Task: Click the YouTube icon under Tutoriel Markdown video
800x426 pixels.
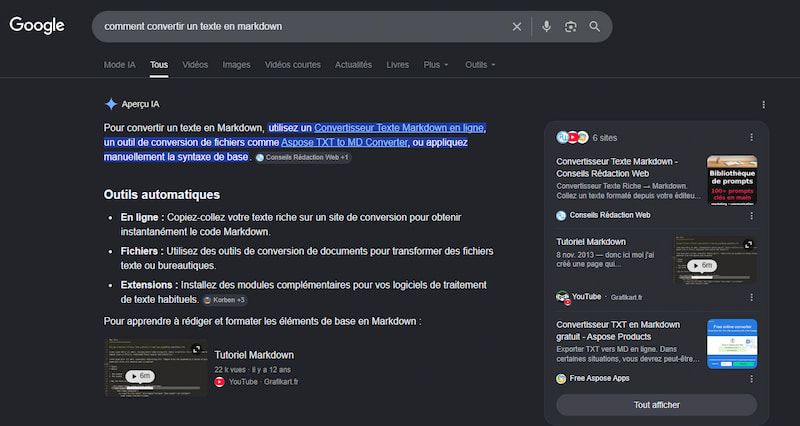Action: pyautogui.click(x=220, y=382)
